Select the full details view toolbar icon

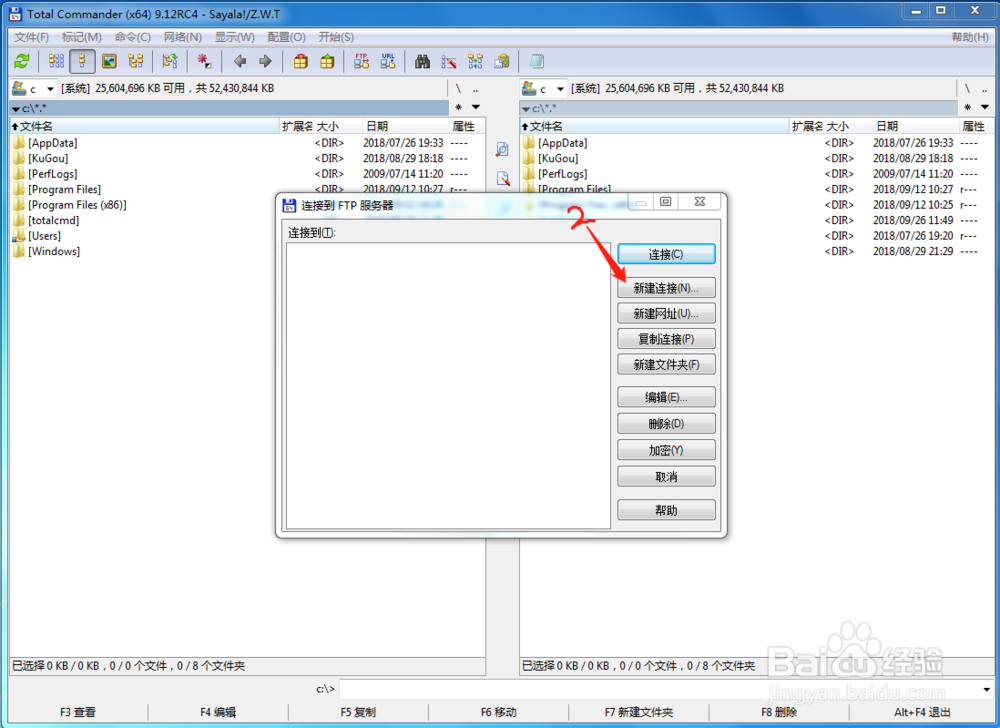point(82,61)
